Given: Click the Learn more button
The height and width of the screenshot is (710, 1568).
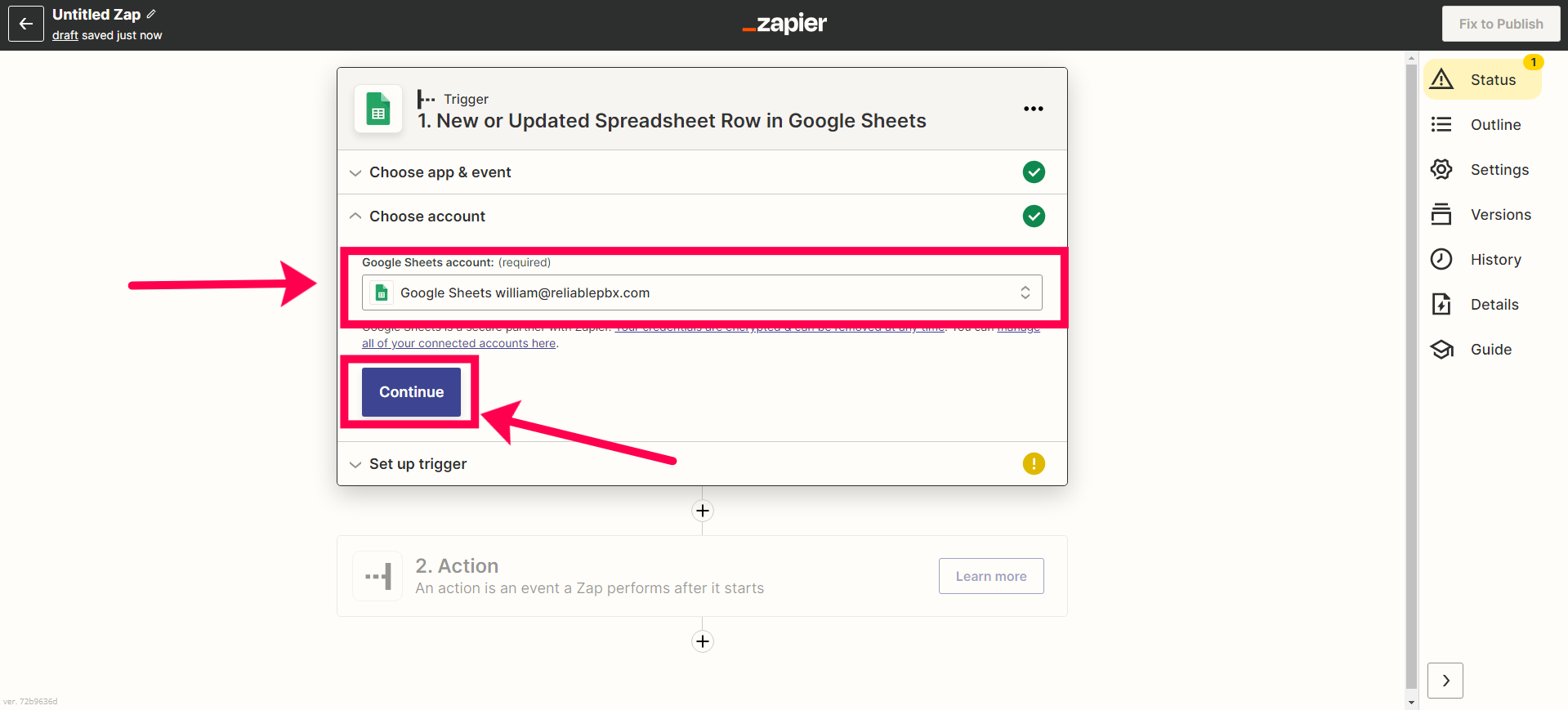Looking at the screenshot, I should click(x=991, y=576).
